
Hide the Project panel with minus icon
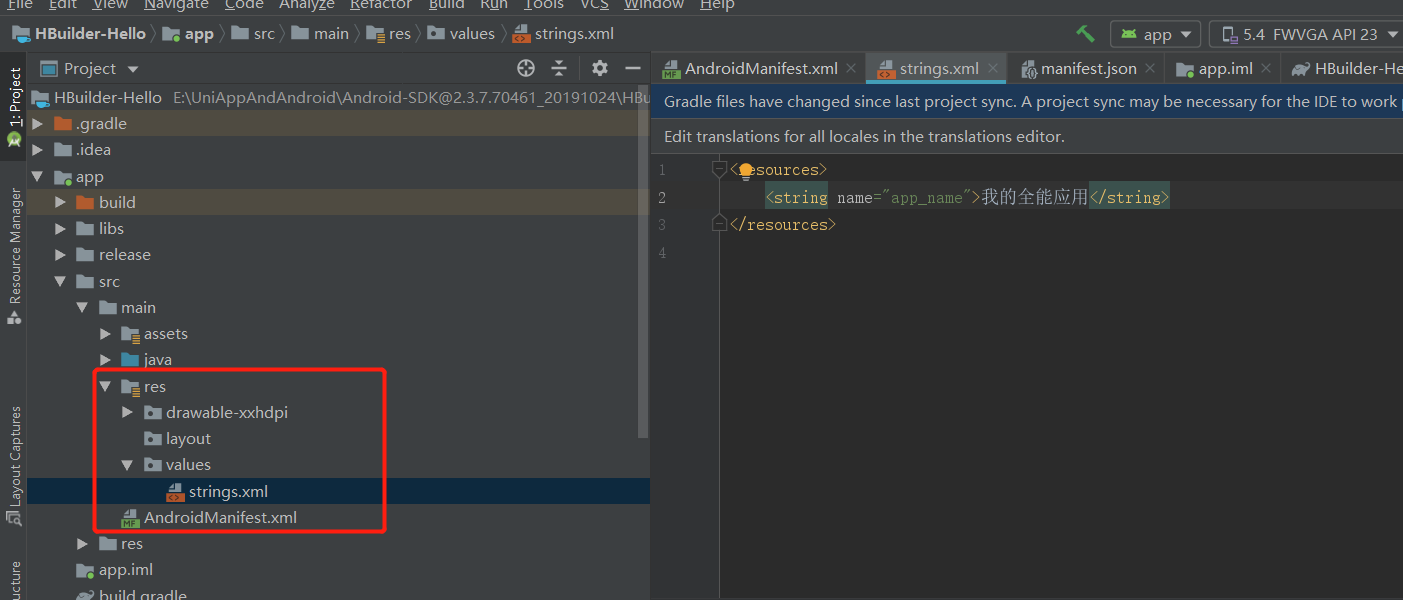pyautogui.click(x=632, y=68)
